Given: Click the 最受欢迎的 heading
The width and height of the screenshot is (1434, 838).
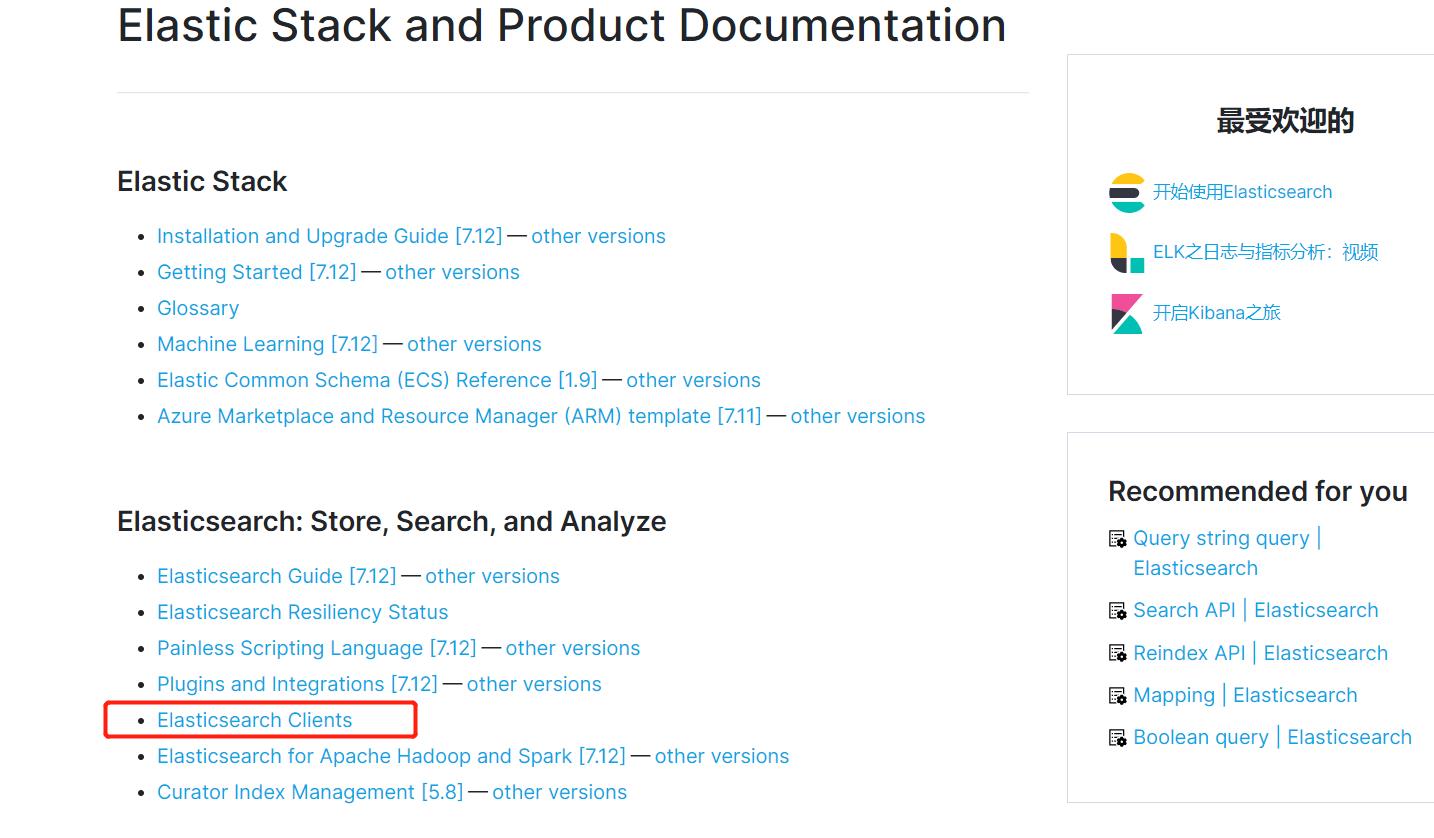Looking at the screenshot, I should click(x=1285, y=121).
